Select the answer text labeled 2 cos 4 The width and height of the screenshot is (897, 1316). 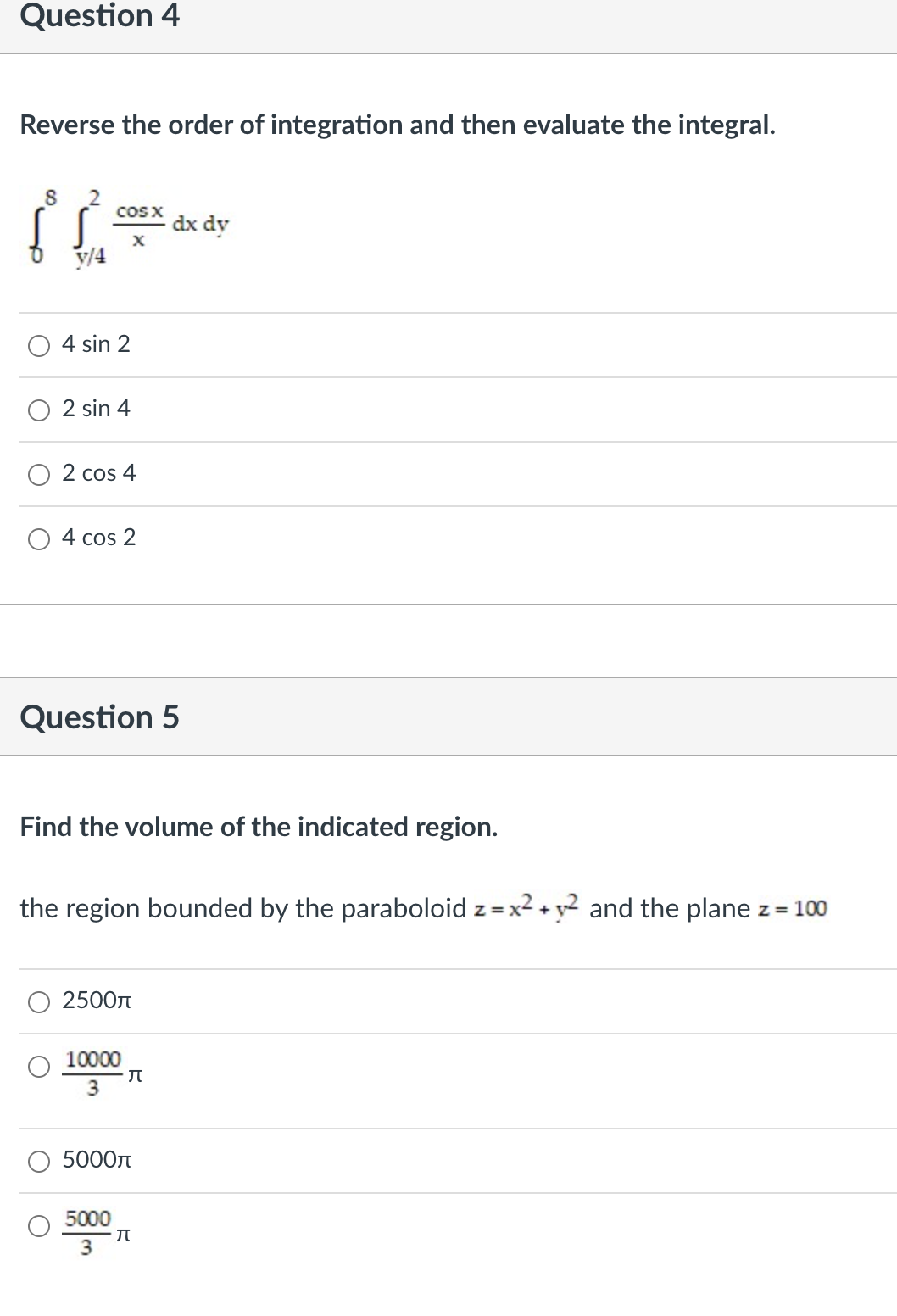(99, 475)
